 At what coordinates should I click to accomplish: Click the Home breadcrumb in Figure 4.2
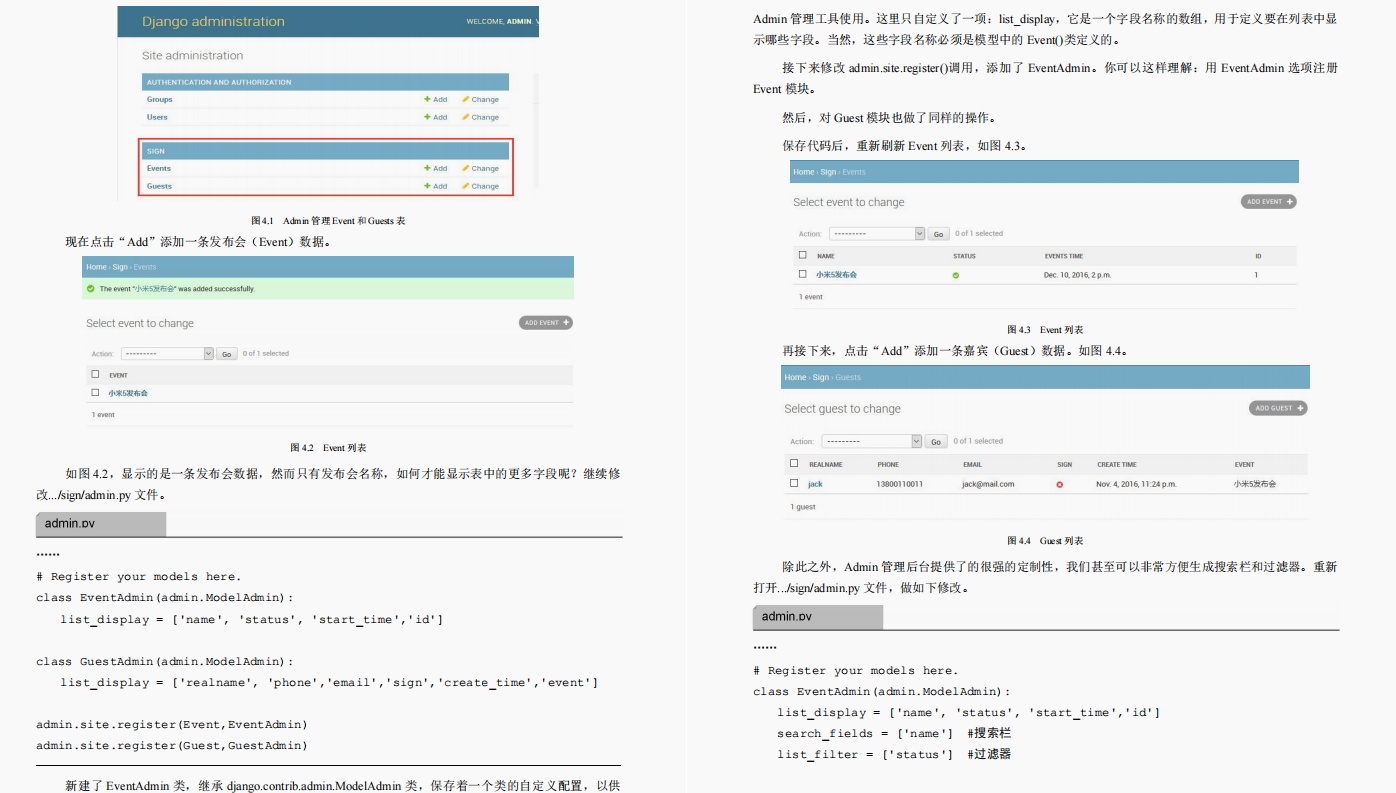pos(96,267)
